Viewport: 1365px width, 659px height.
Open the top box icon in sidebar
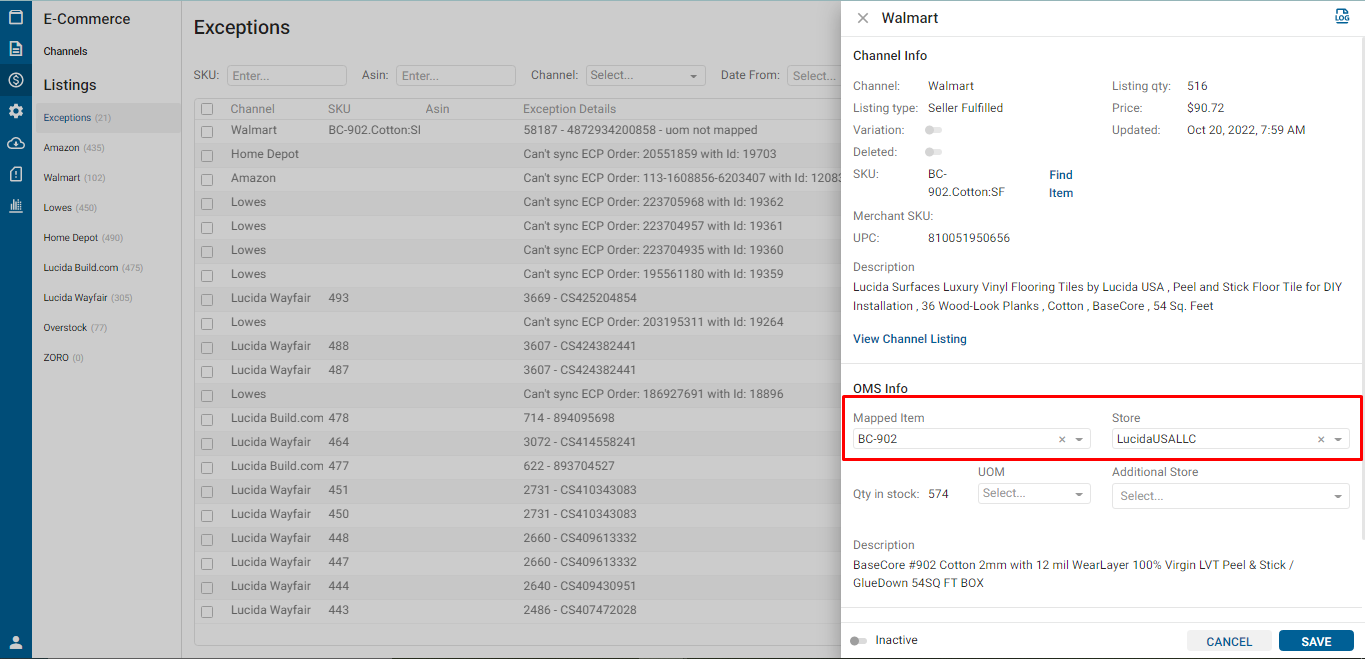[16, 16]
